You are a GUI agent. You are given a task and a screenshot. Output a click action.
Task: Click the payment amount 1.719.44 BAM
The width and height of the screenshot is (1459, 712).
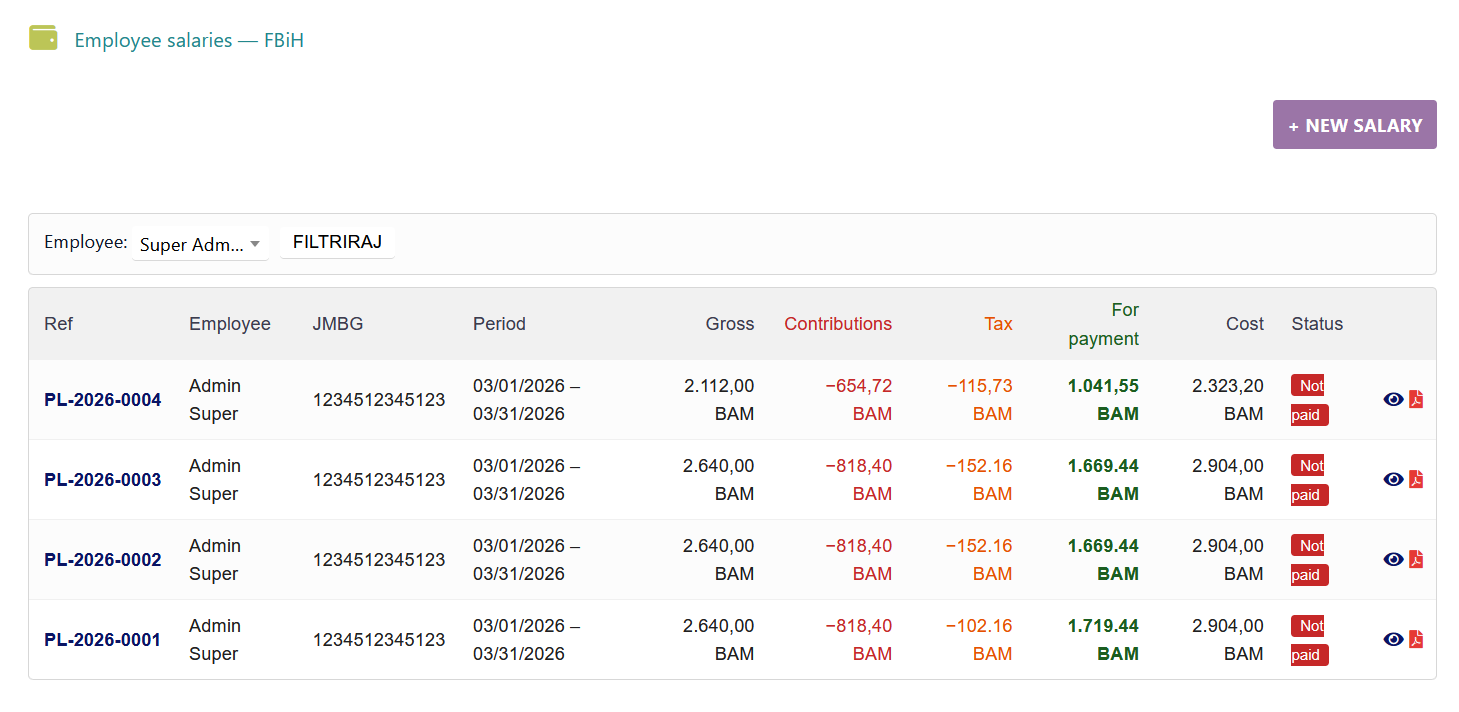click(1103, 640)
